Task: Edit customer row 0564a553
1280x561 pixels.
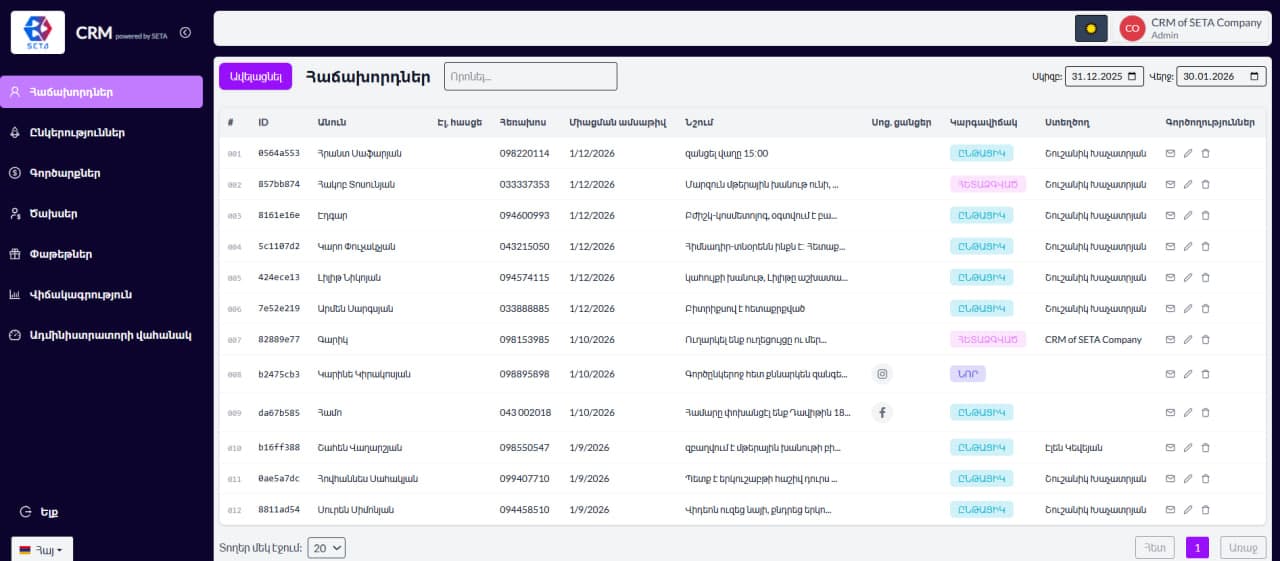Action: point(1188,153)
